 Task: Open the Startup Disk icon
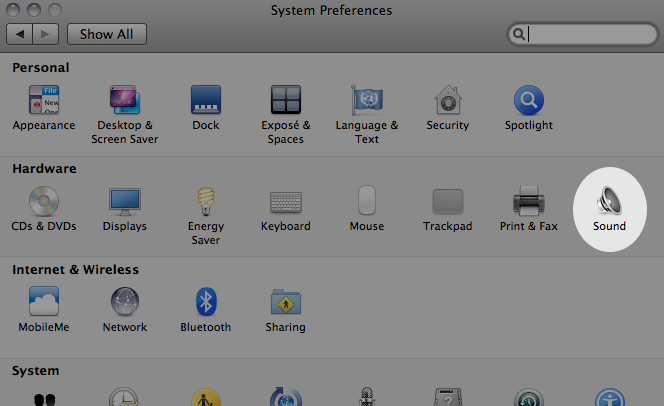pos(448,397)
